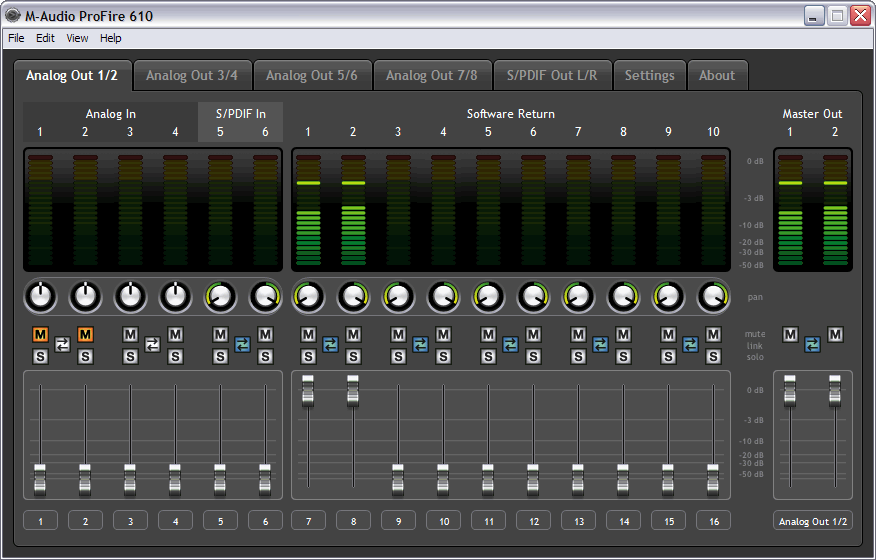Open the File menu
Viewport: 876px width, 560px height.
pyautogui.click(x=16, y=38)
